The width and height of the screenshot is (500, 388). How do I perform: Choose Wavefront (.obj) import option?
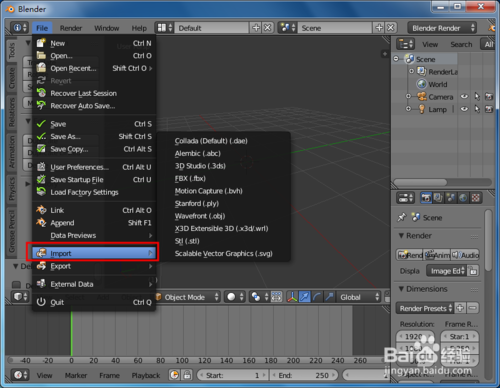click(x=200, y=216)
